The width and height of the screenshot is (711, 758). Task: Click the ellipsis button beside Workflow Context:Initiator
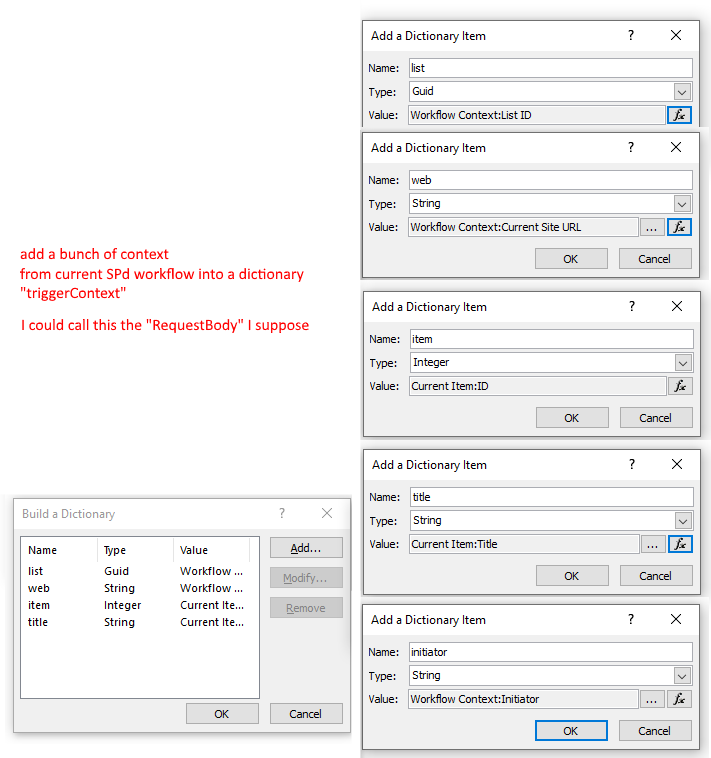652,699
